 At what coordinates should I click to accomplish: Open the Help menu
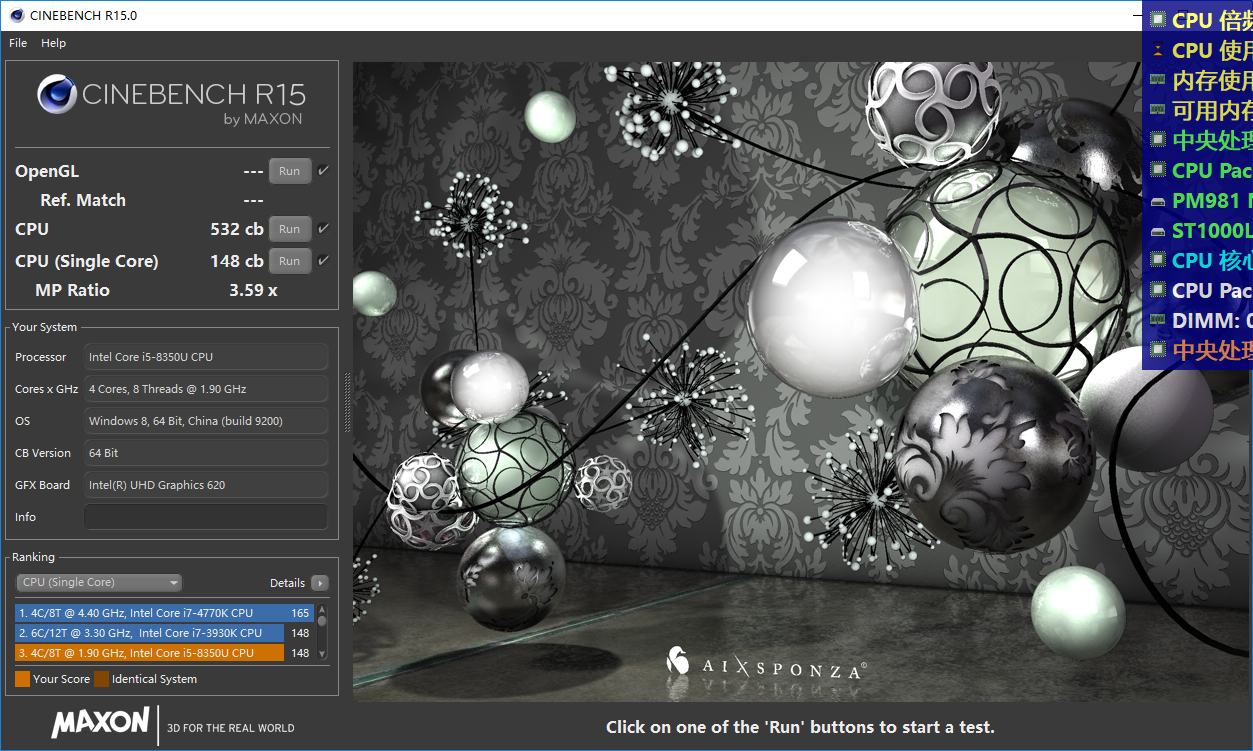point(53,43)
